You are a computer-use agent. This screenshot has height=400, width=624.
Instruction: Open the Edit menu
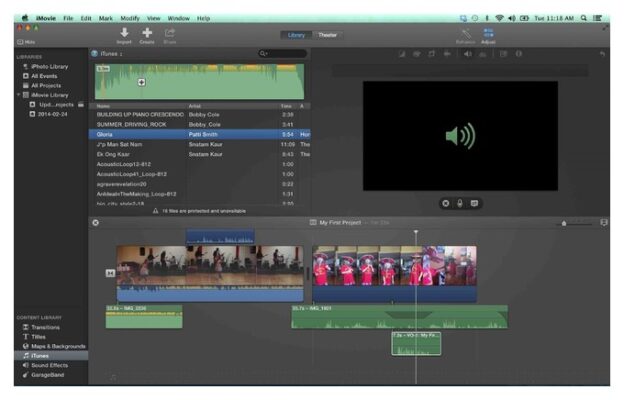(86, 18)
